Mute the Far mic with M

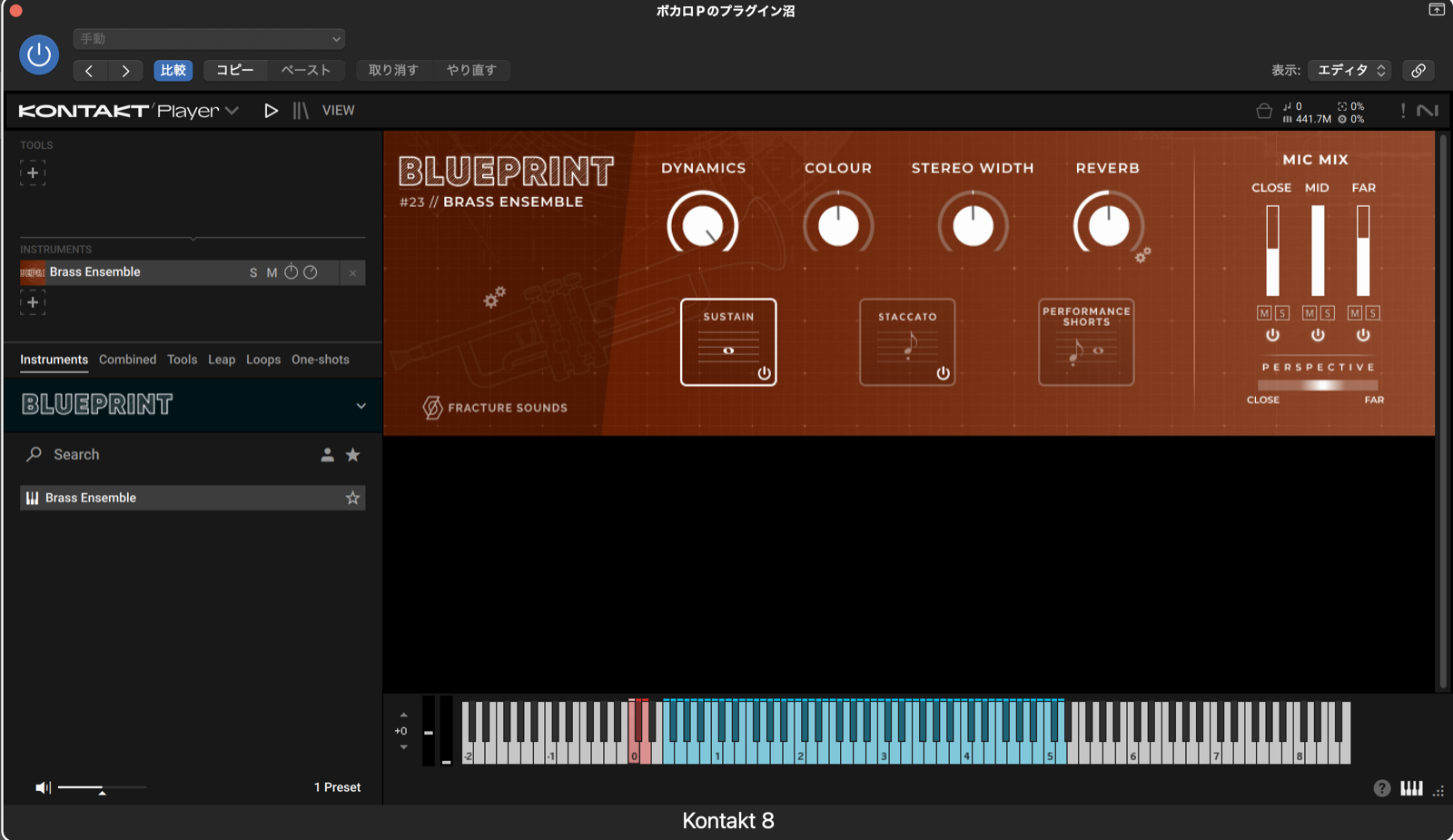pyautogui.click(x=1354, y=313)
